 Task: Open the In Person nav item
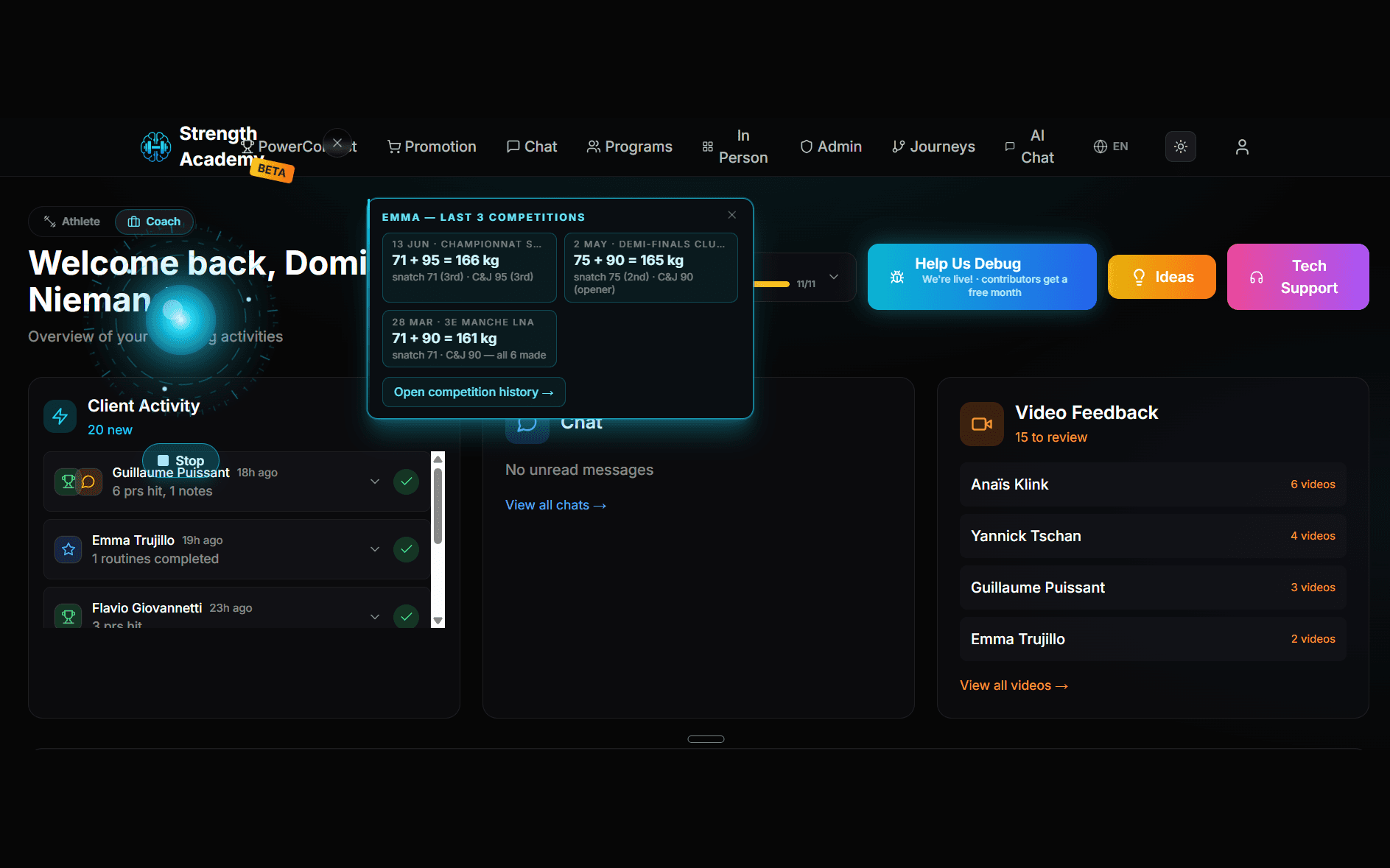click(735, 147)
